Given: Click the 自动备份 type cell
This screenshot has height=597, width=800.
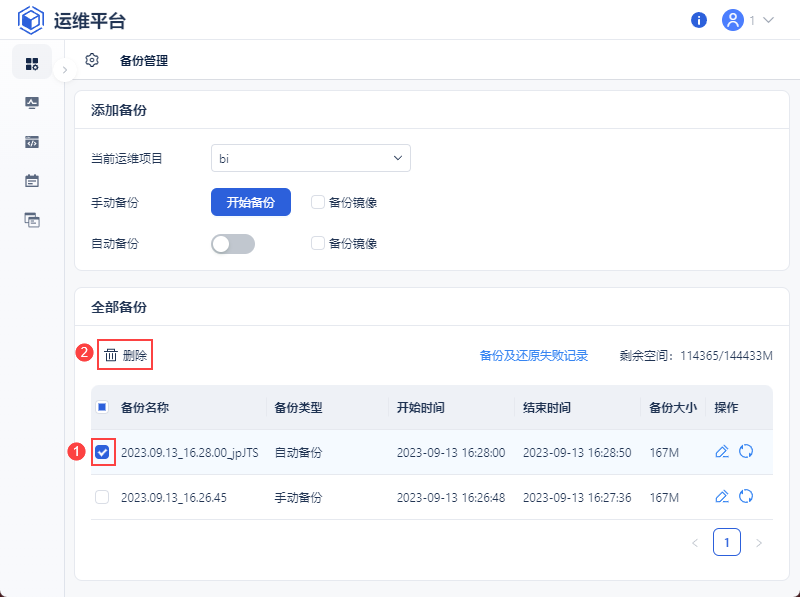Looking at the screenshot, I should [x=298, y=453].
